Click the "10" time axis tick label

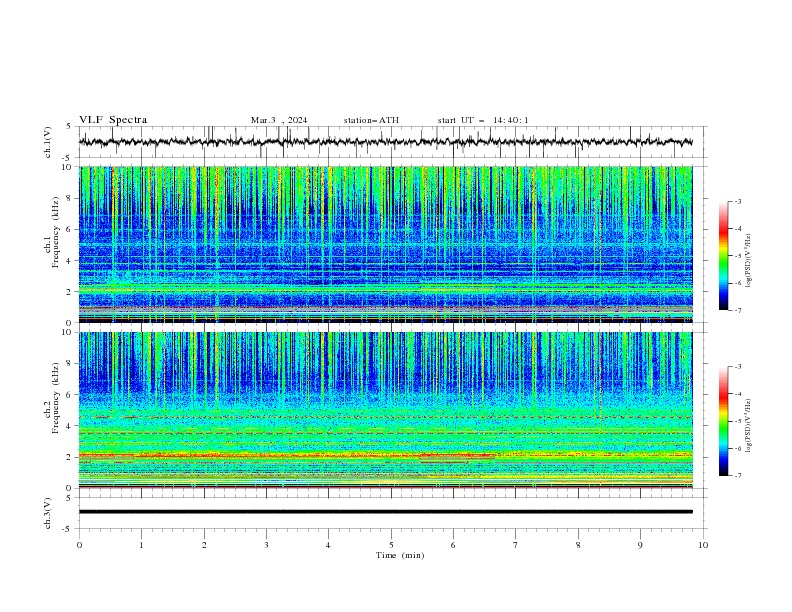pyautogui.click(x=703, y=545)
